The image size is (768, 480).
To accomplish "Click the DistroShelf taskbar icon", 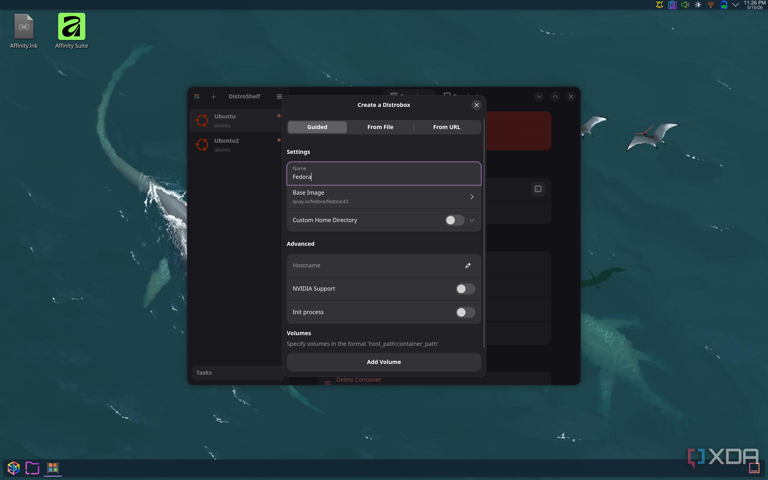I will 52,468.
